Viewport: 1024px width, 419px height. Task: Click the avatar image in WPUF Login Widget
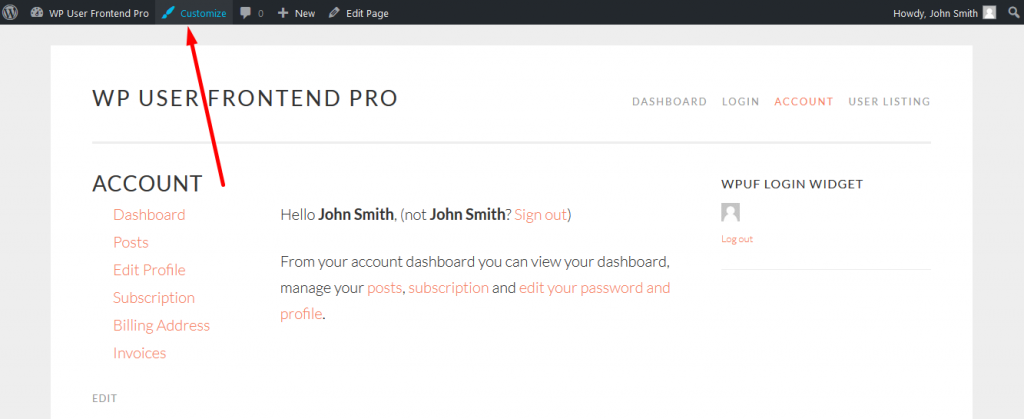pos(730,212)
